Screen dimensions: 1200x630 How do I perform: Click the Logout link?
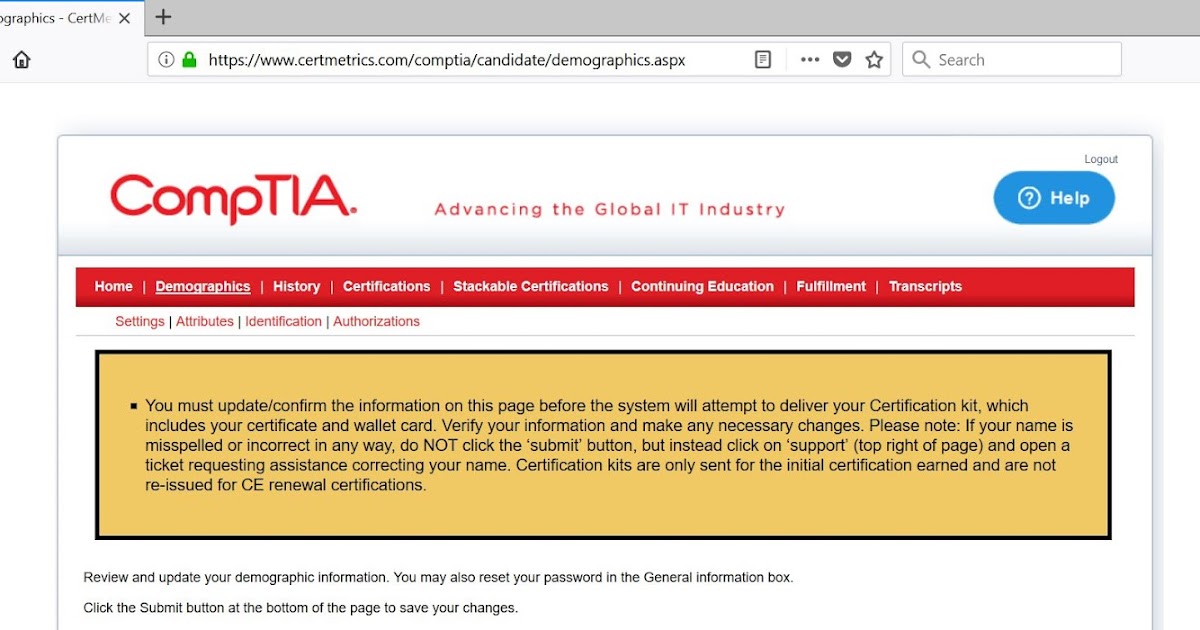point(1100,158)
